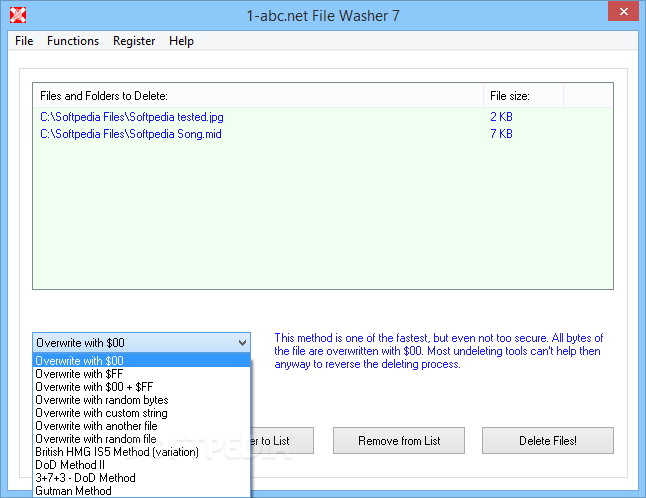Screen dimensions: 646x498
Task: Select 'Overwrite with another file' option
Action: (141, 426)
